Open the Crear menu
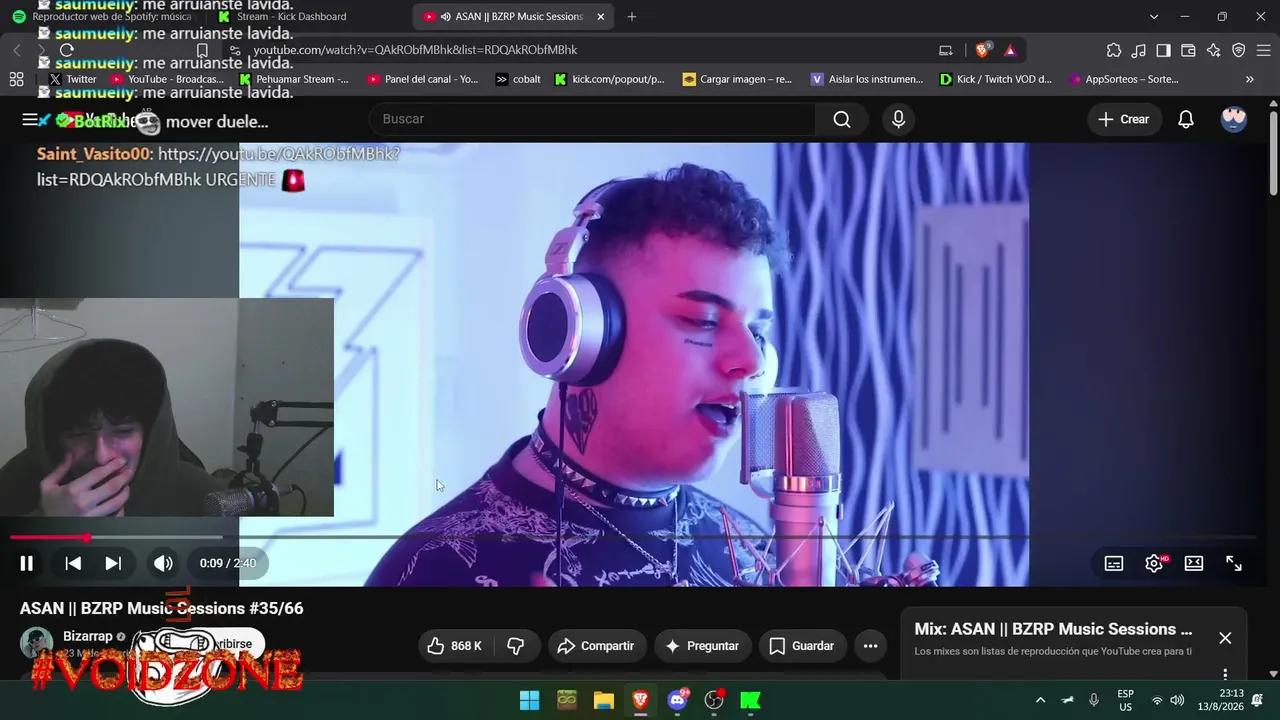 pos(1124,119)
